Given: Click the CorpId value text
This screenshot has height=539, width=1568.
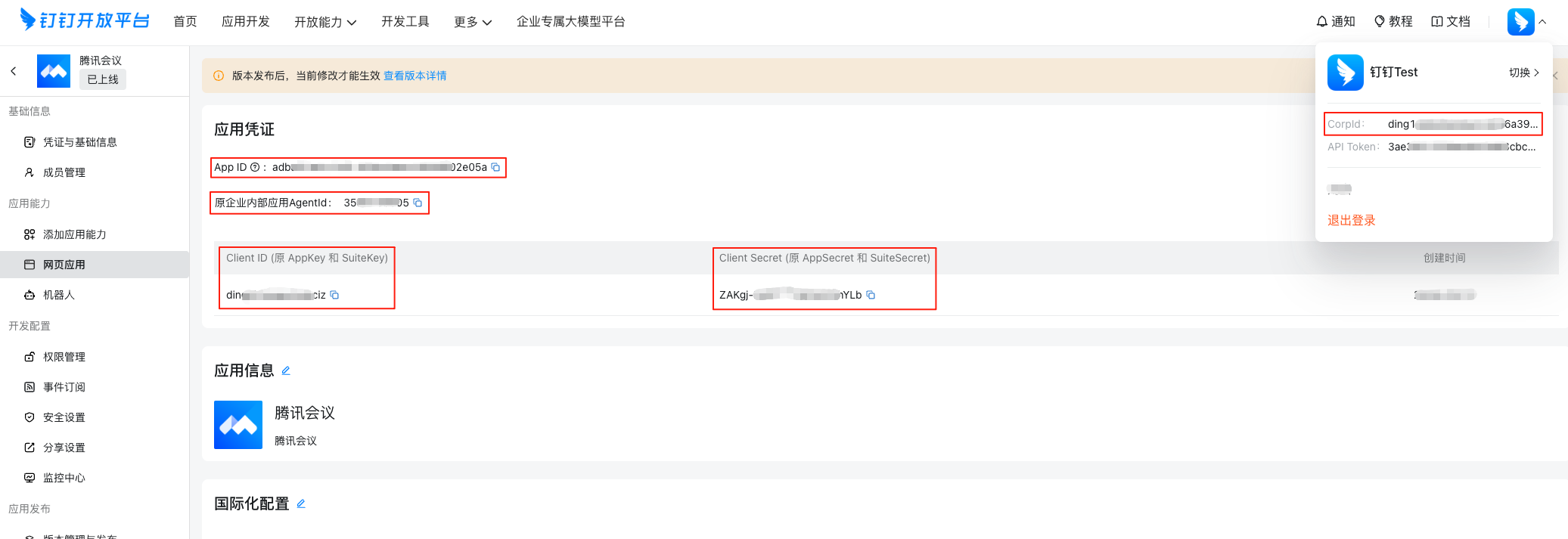Looking at the screenshot, I should coord(1463,124).
